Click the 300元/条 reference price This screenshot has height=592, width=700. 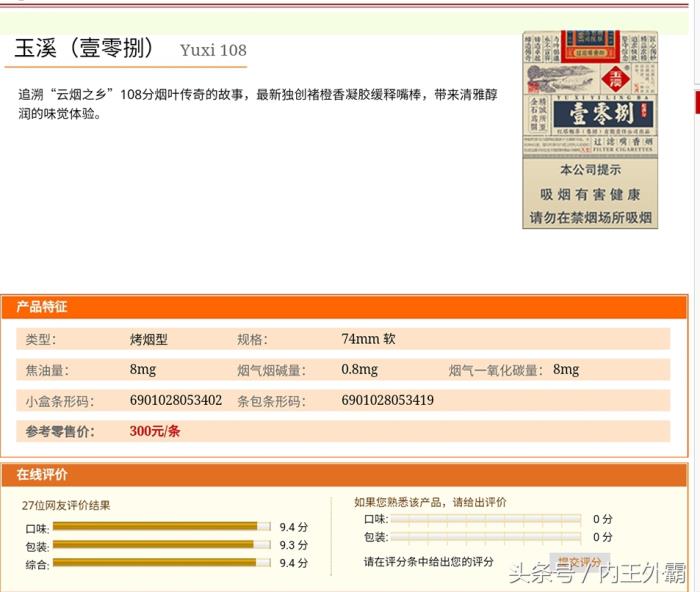[x=155, y=431]
